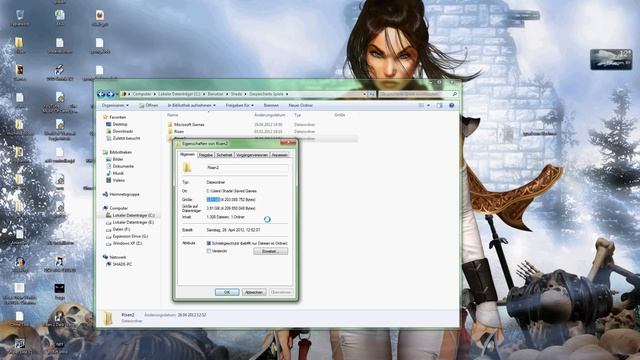Open the views dropdown arrow

tap(428, 105)
